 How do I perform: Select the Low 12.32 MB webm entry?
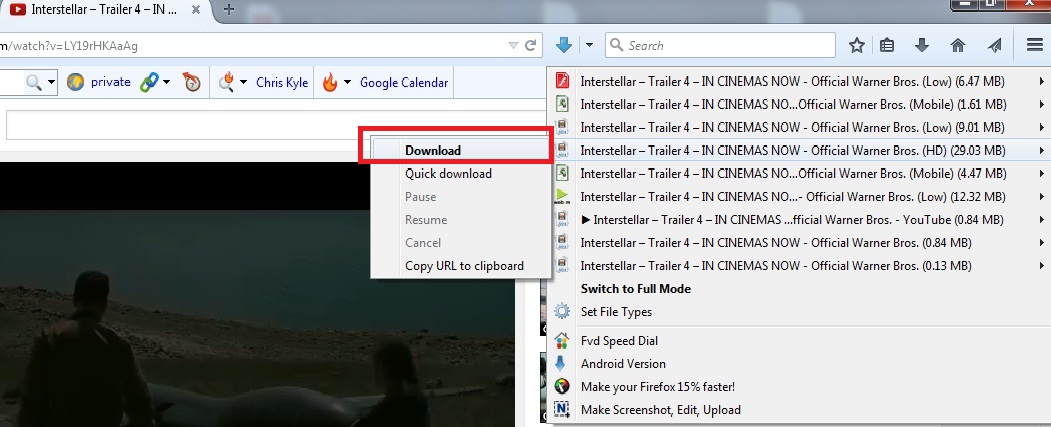(800, 196)
